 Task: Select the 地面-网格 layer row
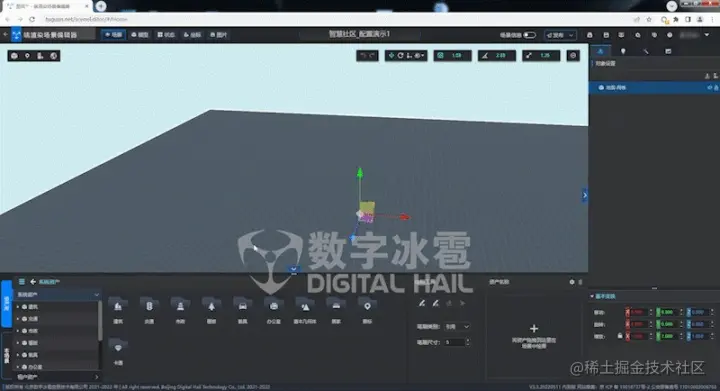654,88
